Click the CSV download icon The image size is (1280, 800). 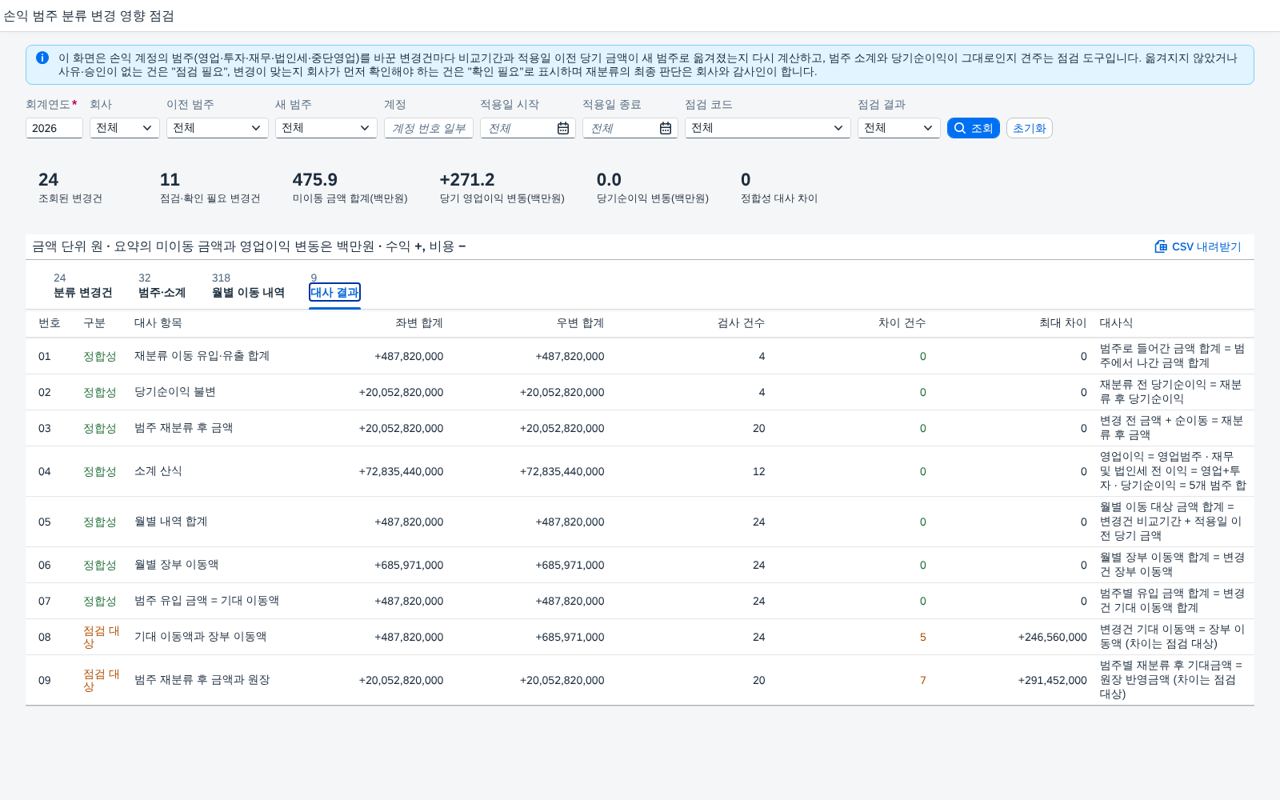click(1161, 246)
